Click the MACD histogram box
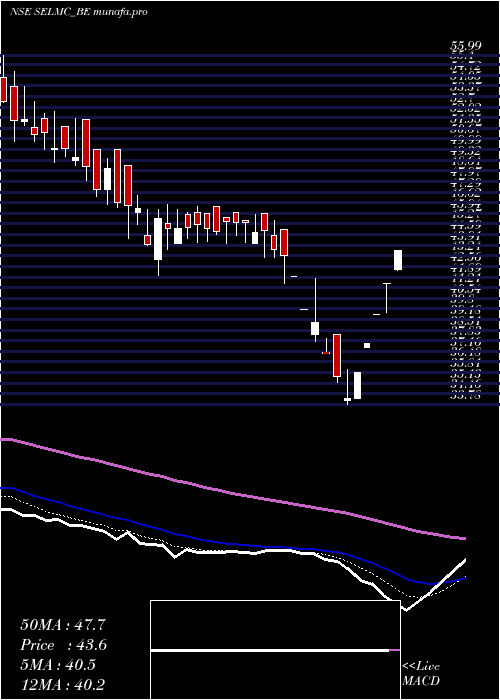 [x=275, y=650]
